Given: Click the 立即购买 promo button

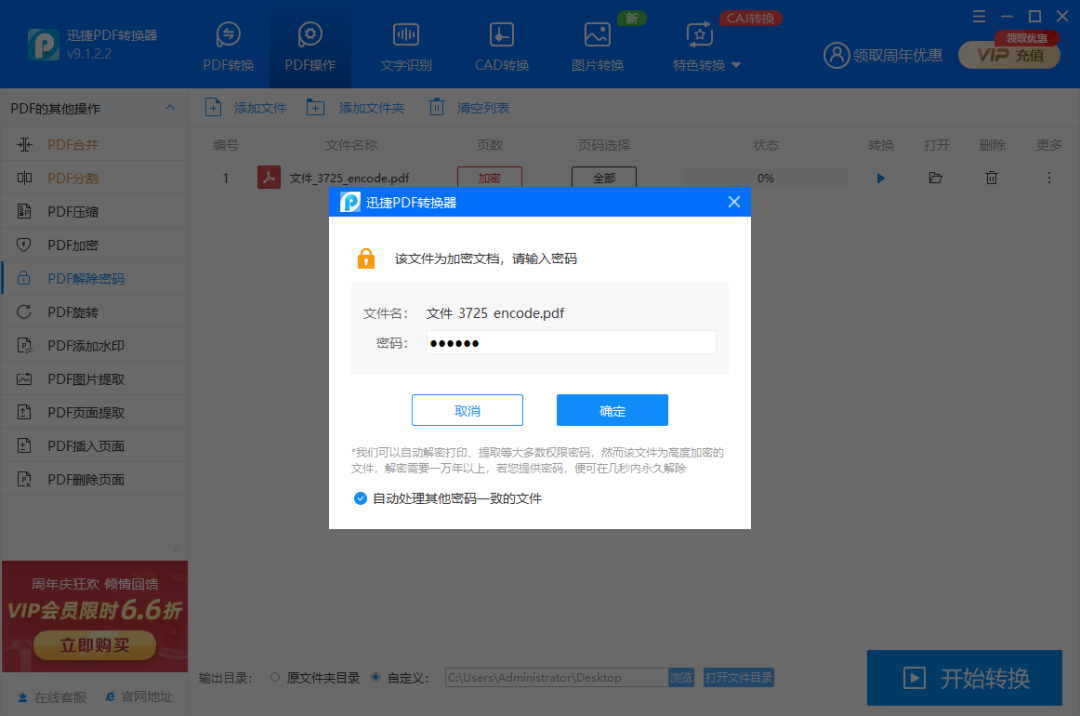Looking at the screenshot, I should [94, 646].
